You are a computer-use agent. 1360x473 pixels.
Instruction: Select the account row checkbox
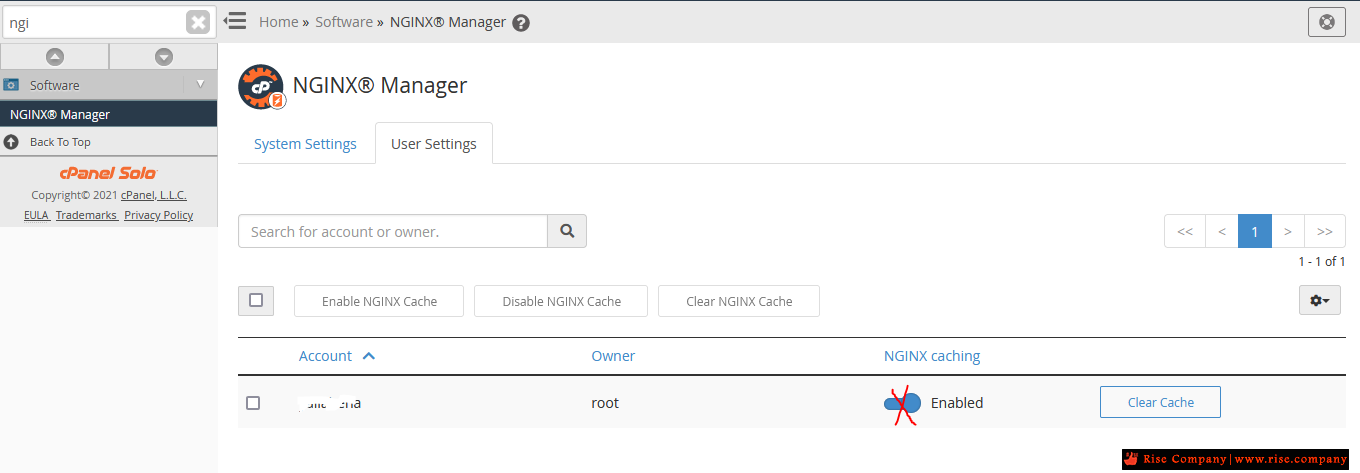[x=253, y=403]
